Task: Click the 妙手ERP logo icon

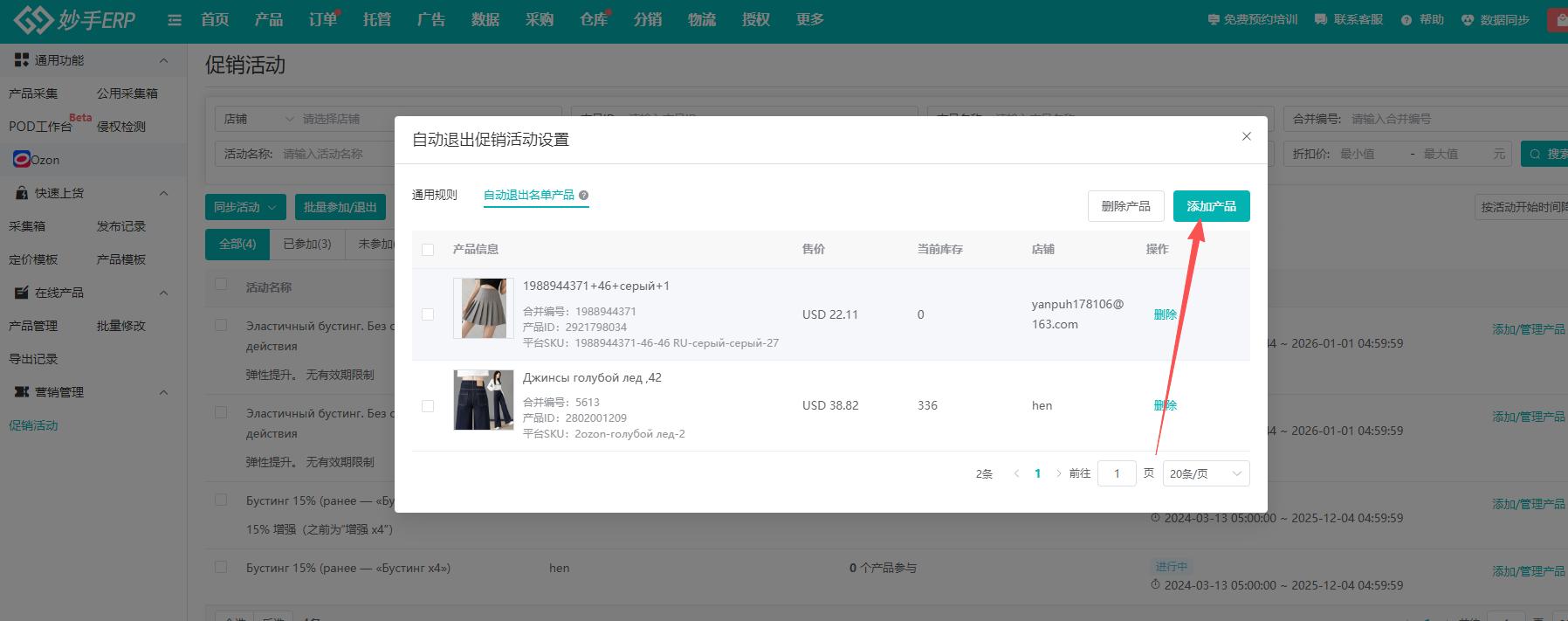Action: coord(33,19)
